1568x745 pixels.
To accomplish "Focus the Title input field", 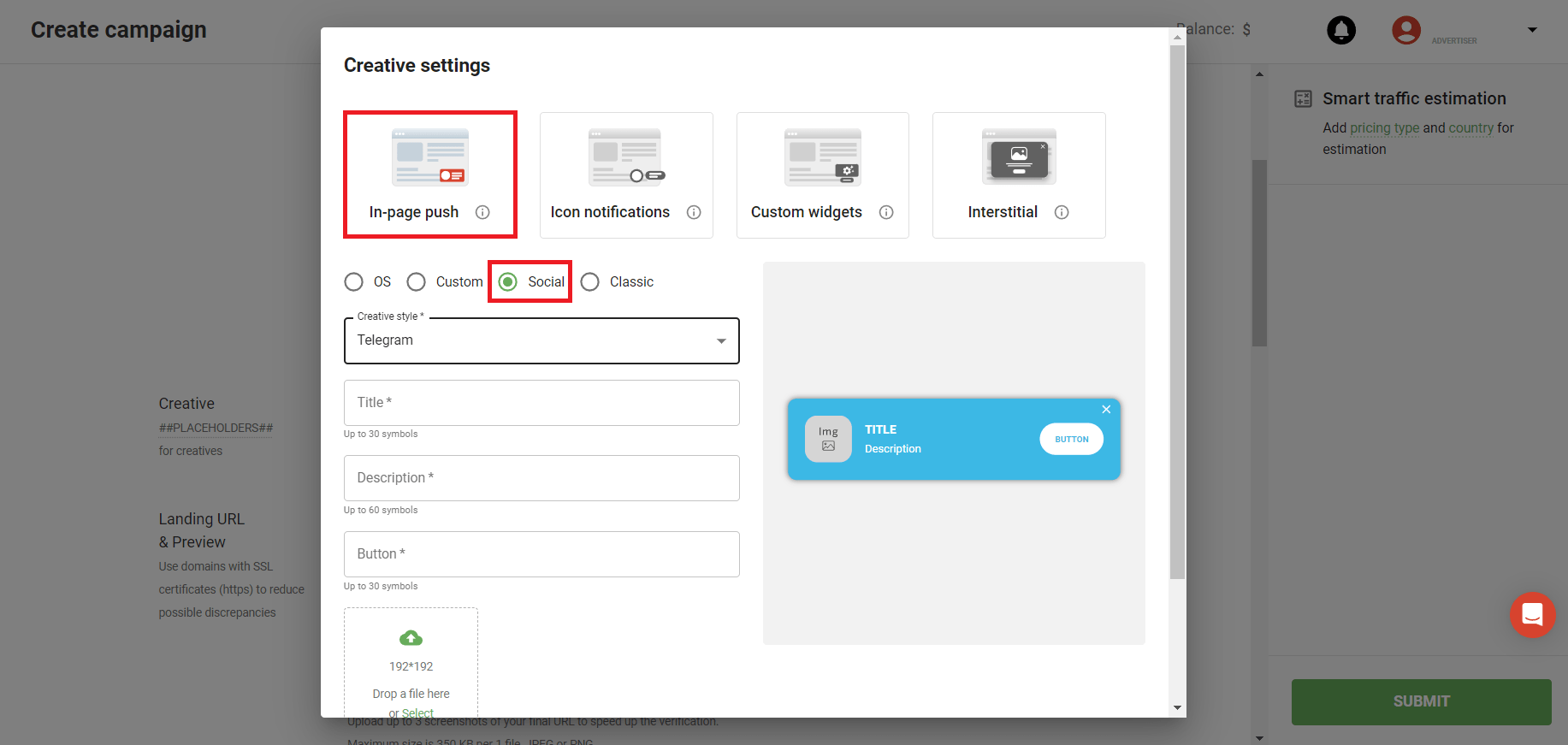I will pyautogui.click(x=541, y=403).
